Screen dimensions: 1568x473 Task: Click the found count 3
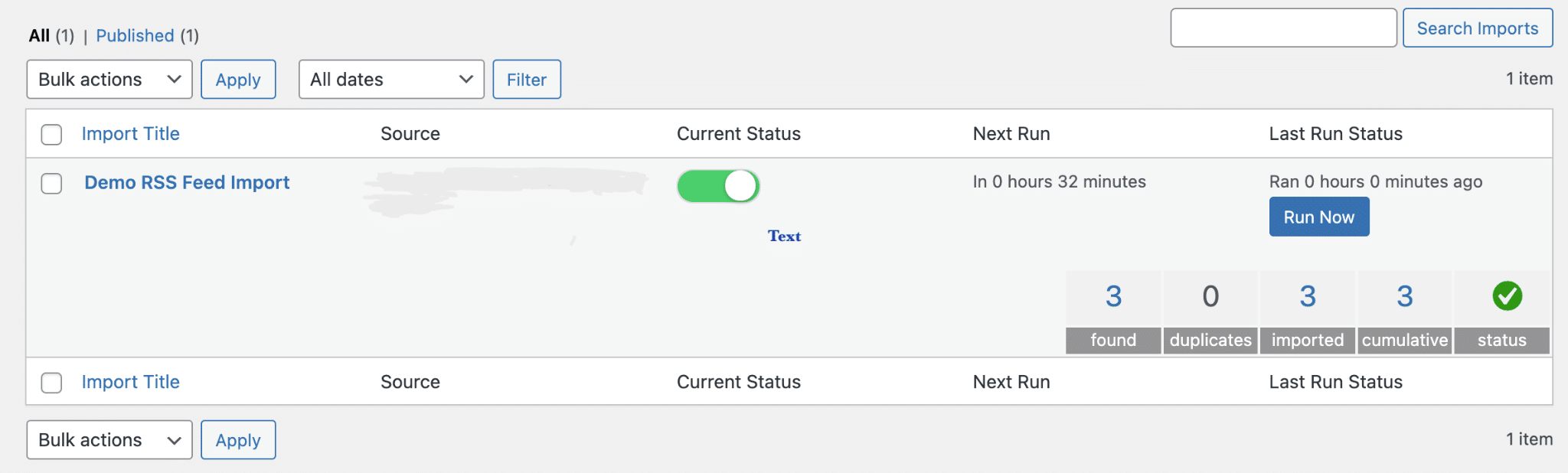click(x=1113, y=296)
